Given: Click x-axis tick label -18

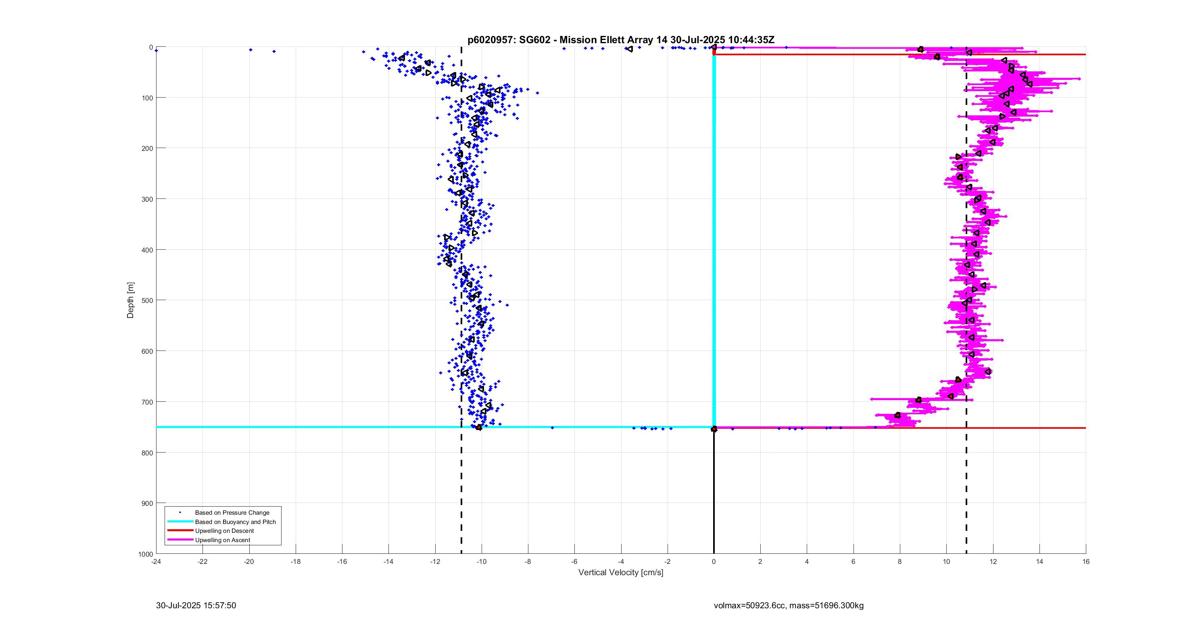Looking at the screenshot, I should (x=296, y=561).
